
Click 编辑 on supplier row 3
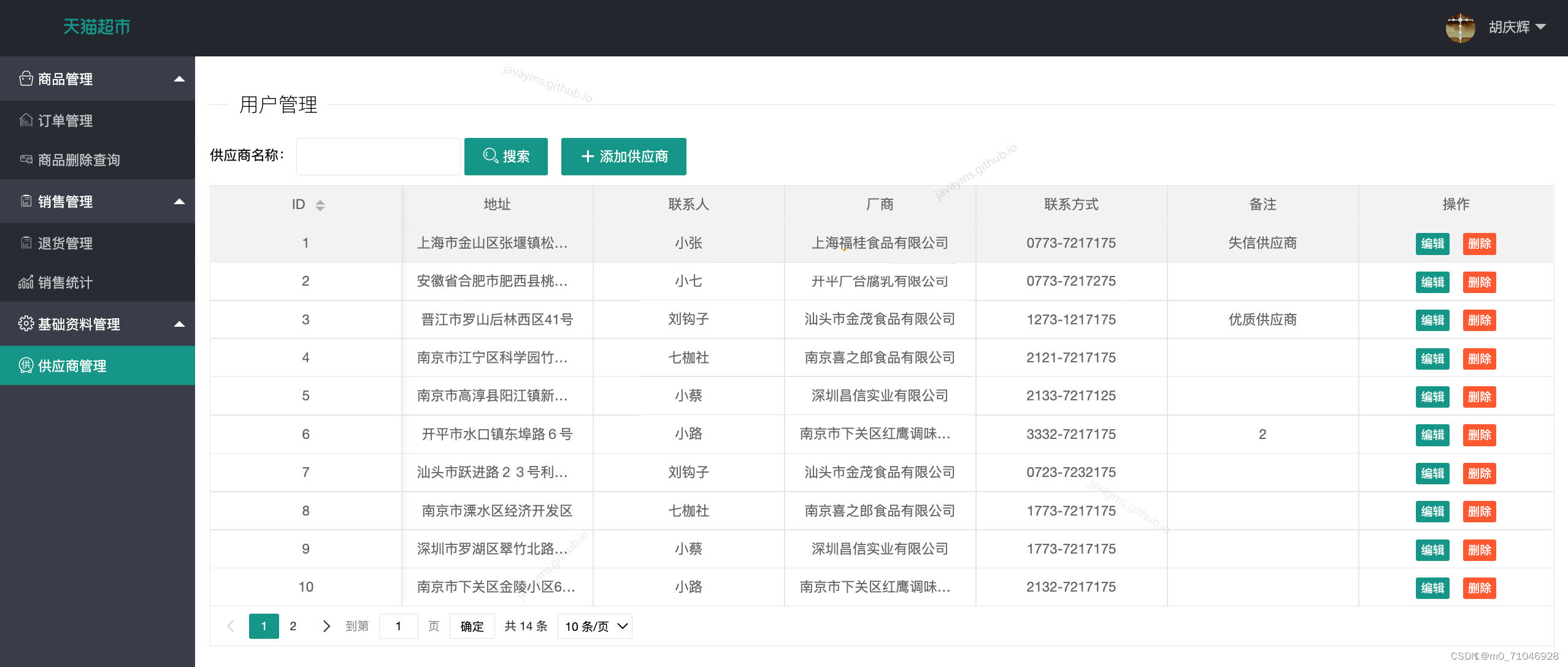click(1432, 320)
